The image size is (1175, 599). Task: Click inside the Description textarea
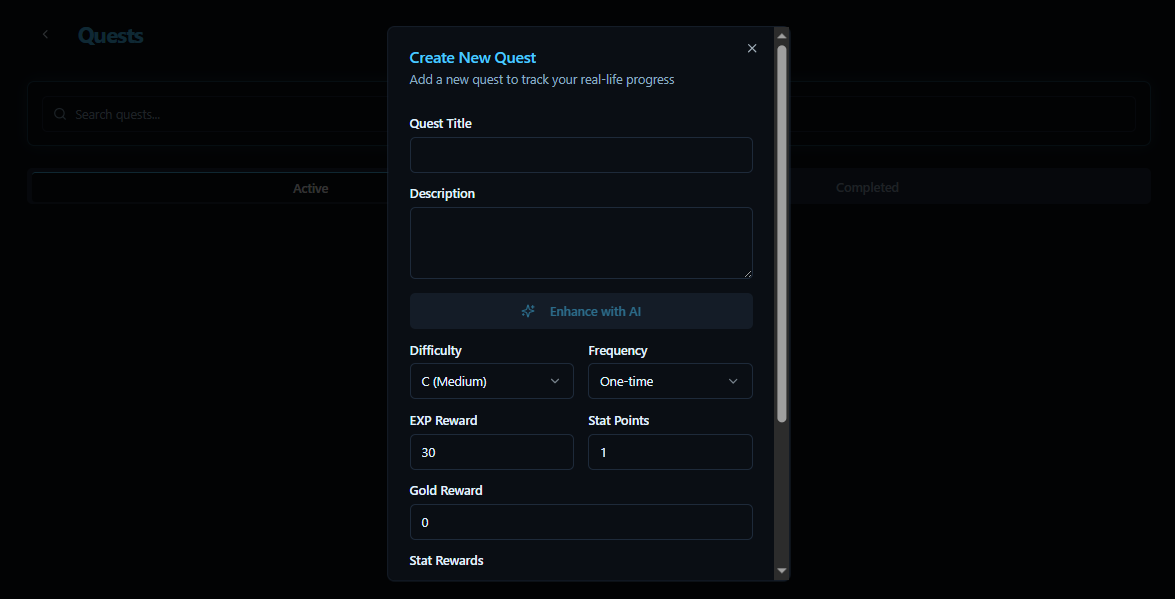click(581, 242)
